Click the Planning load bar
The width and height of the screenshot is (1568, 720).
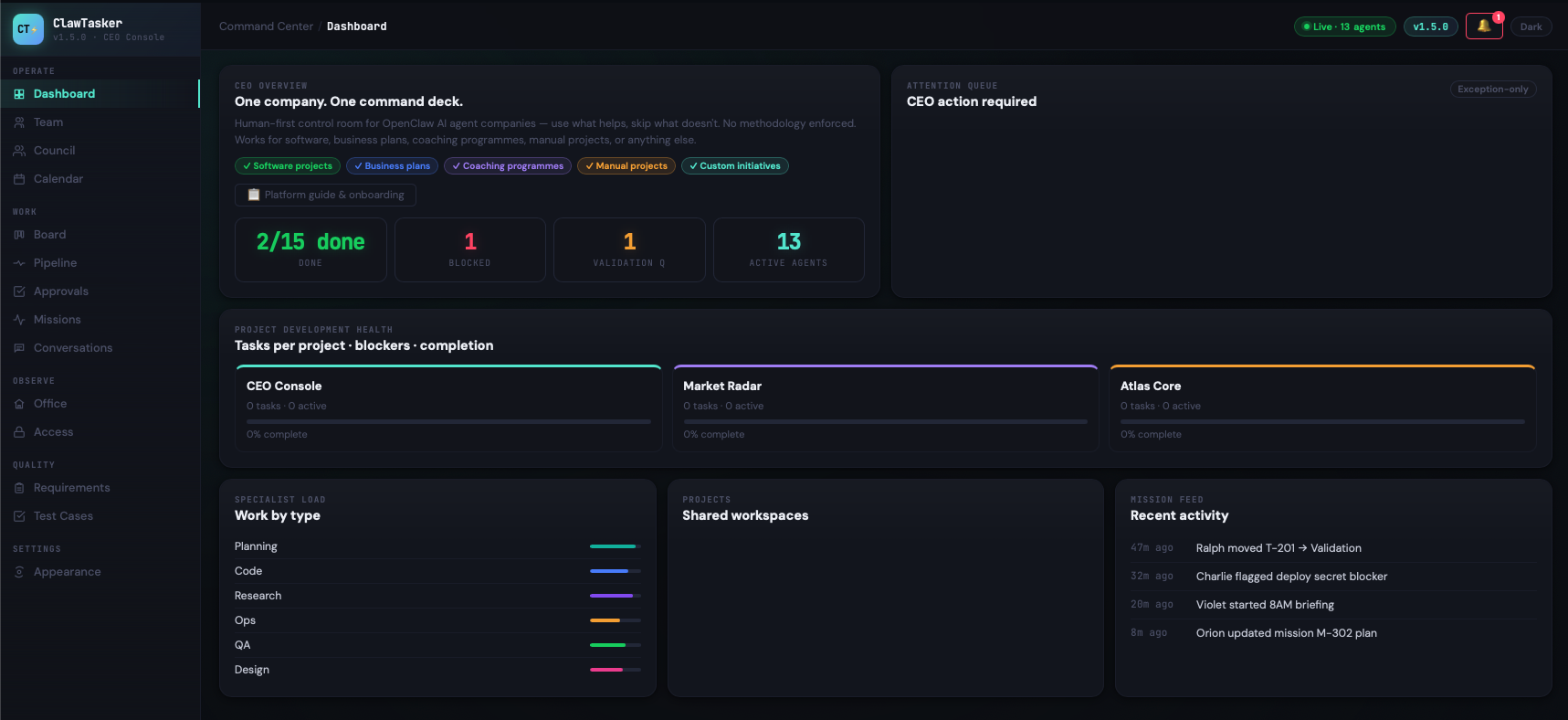616,546
